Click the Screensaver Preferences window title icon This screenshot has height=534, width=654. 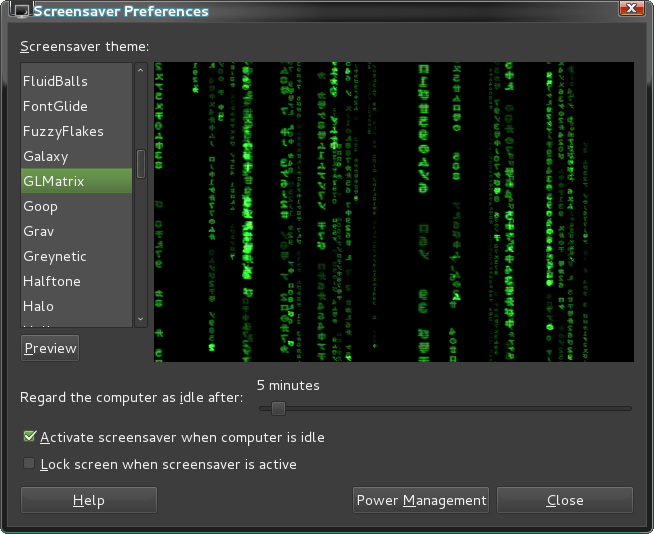click(21, 11)
